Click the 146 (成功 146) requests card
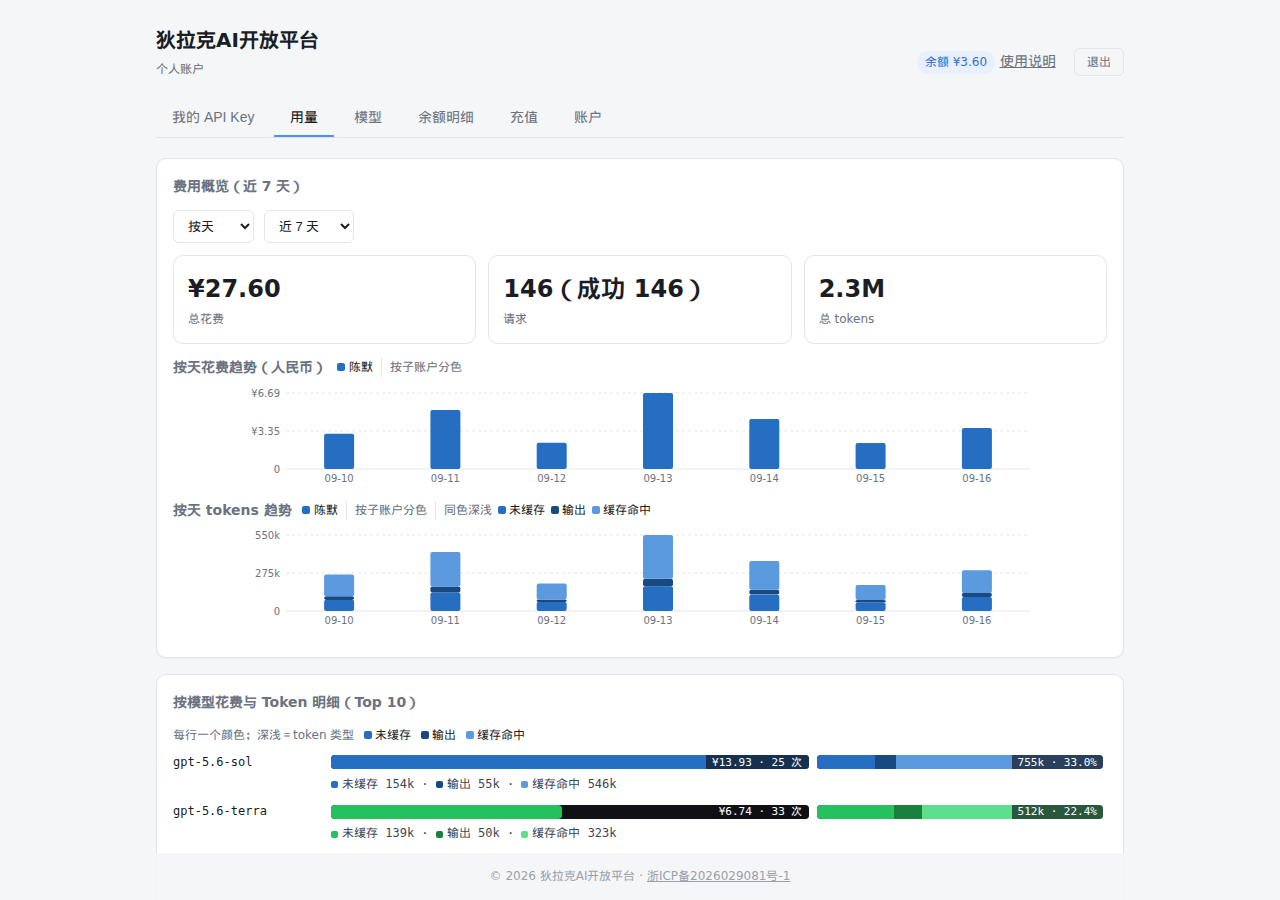The image size is (1280, 900). tap(640, 299)
